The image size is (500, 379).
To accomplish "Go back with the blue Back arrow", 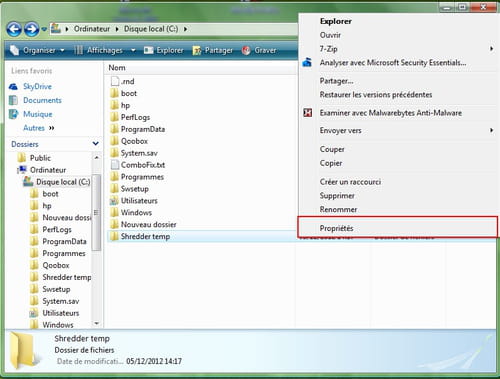I will tap(14, 29).
